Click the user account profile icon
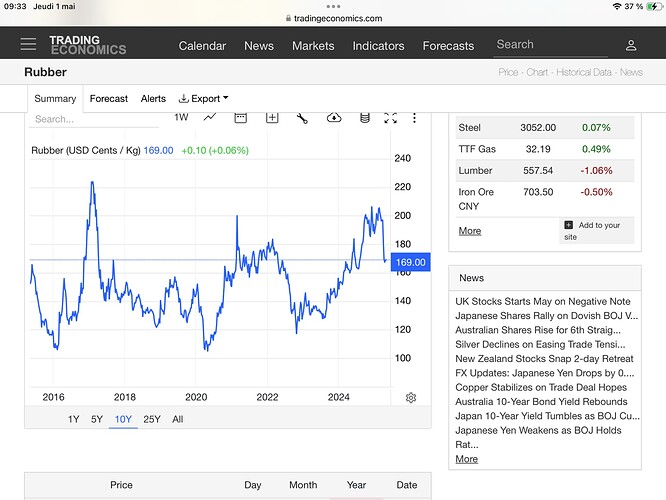The width and height of the screenshot is (666, 500). point(631,45)
